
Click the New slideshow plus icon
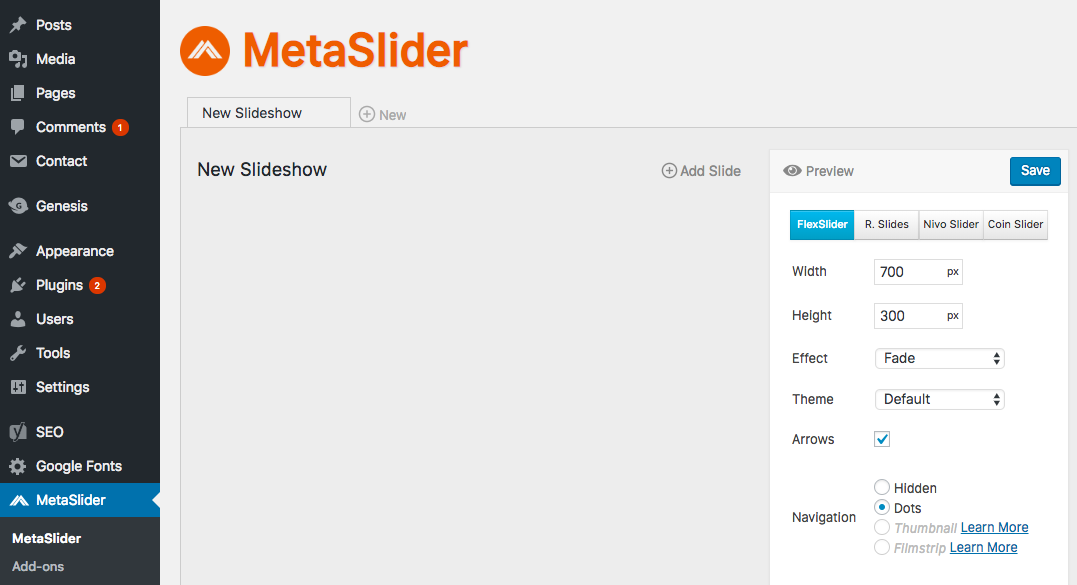[x=367, y=114]
